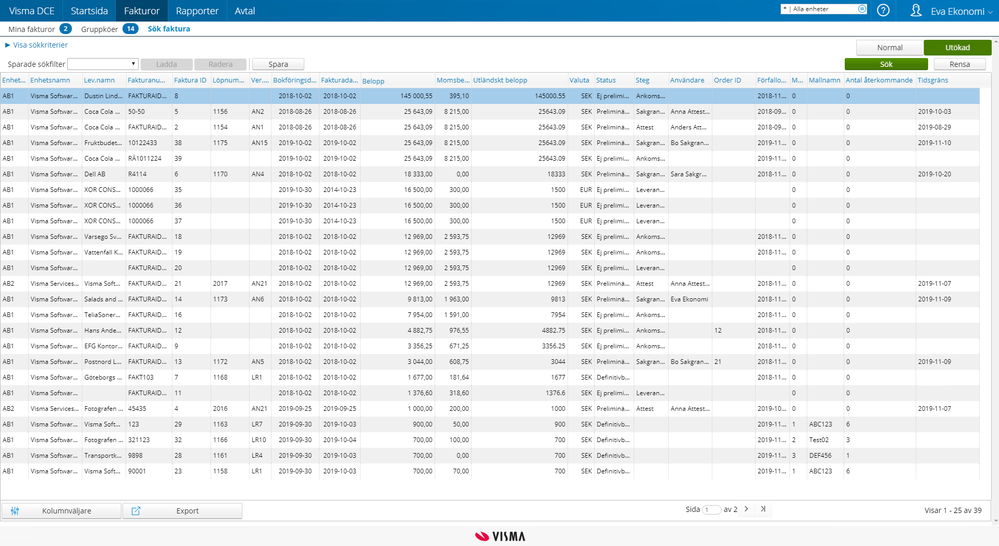Click the Salads and... supplier cell
999x546 pixels.
point(103,299)
